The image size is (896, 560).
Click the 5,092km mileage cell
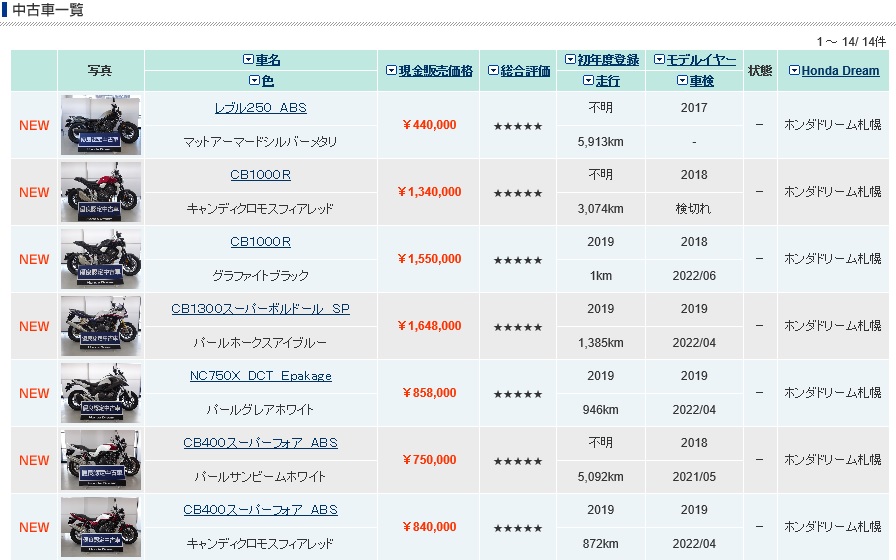coord(601,477)
